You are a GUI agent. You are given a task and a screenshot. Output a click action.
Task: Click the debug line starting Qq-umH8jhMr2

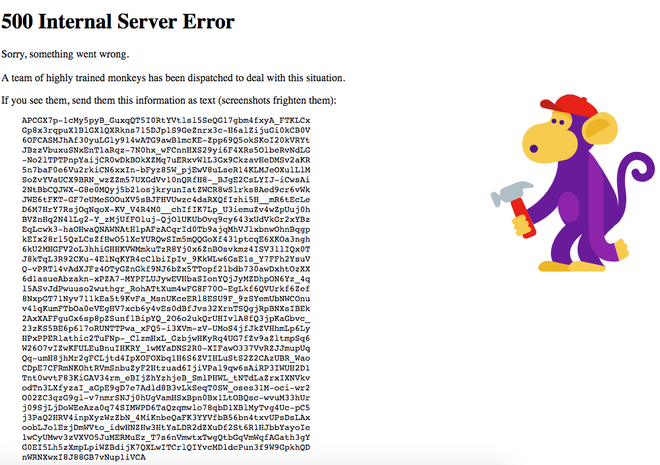(166, 358)
